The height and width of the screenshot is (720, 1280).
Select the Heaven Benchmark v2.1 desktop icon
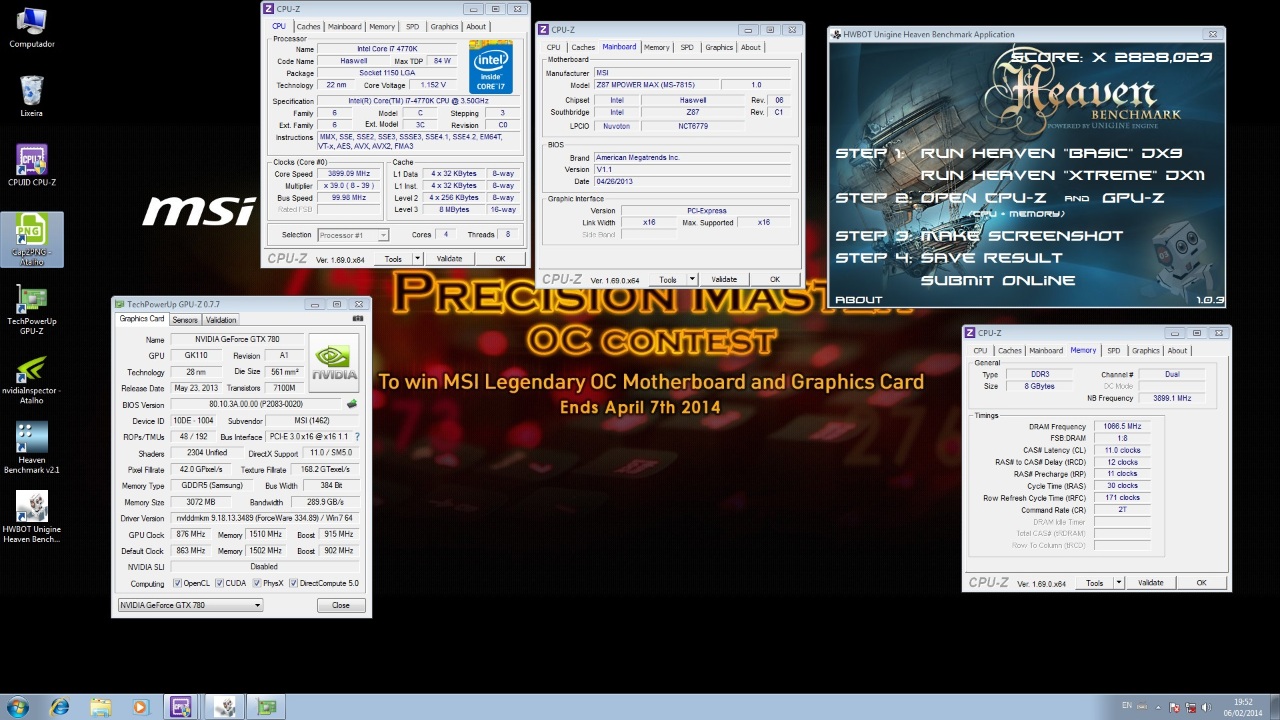click(31, 448)
